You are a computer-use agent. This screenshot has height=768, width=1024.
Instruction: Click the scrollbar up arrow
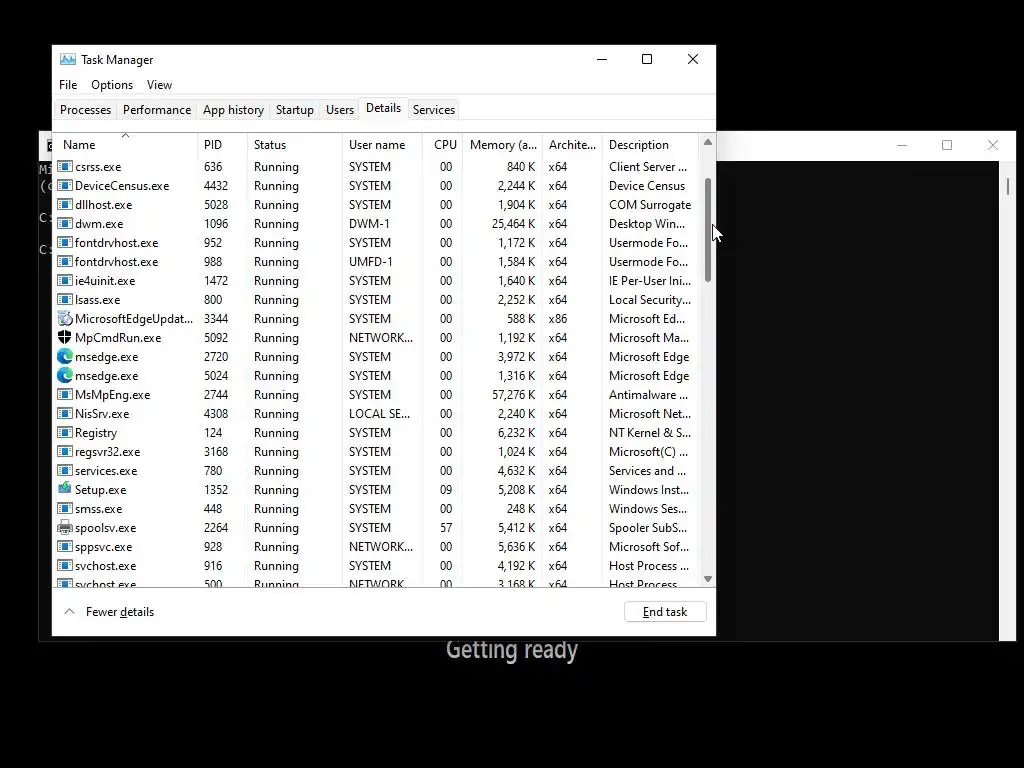click(x=707, y=142)
